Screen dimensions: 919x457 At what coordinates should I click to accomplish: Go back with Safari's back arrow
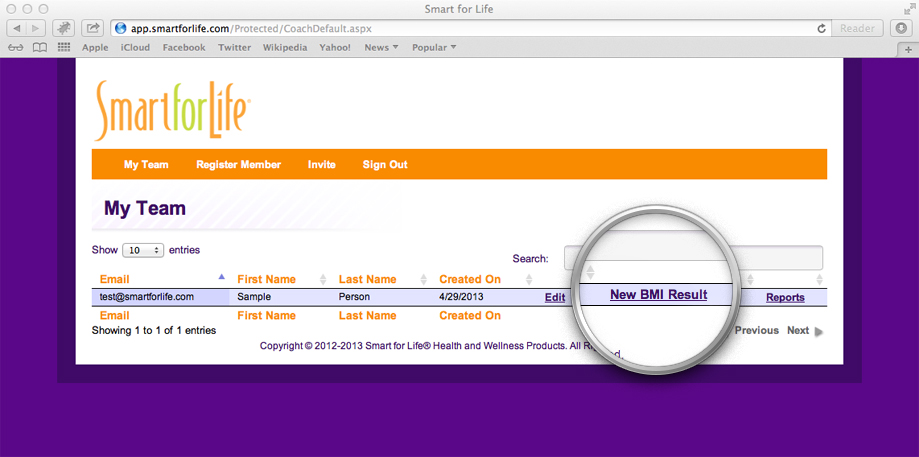point(16,28)
